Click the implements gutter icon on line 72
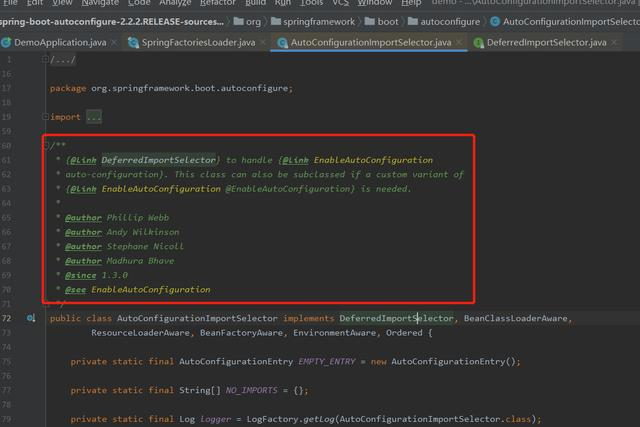This screenshot has width=640, height=427. click(31, 318)
